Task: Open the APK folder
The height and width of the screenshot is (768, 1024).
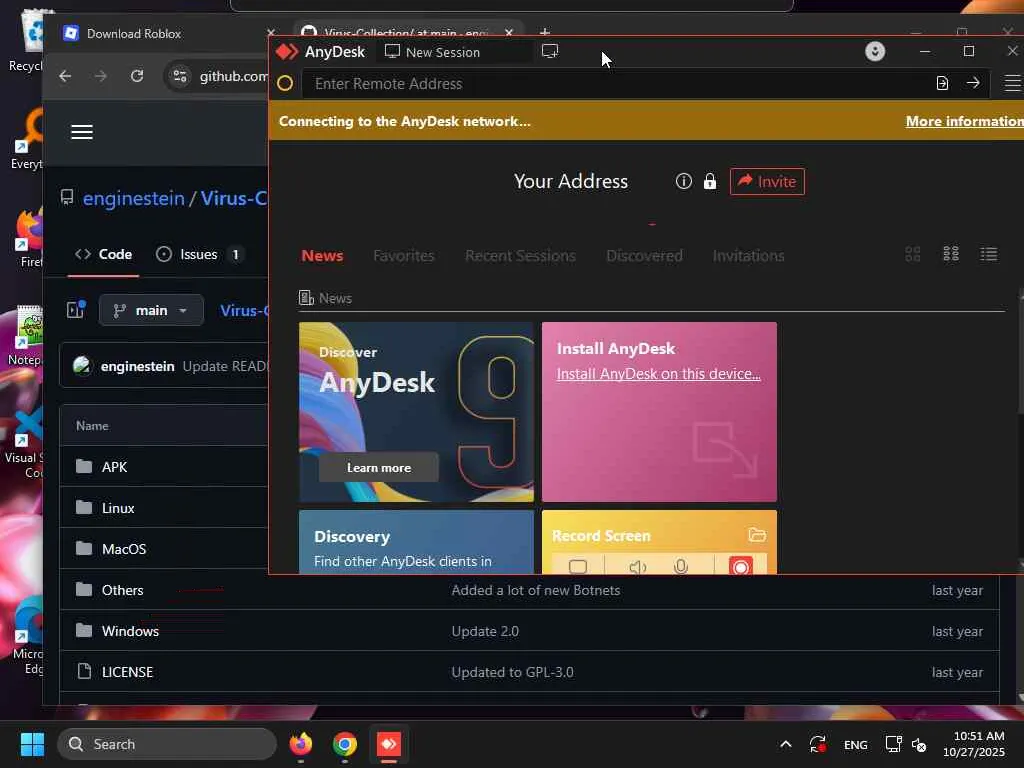Action: (114, 467)
